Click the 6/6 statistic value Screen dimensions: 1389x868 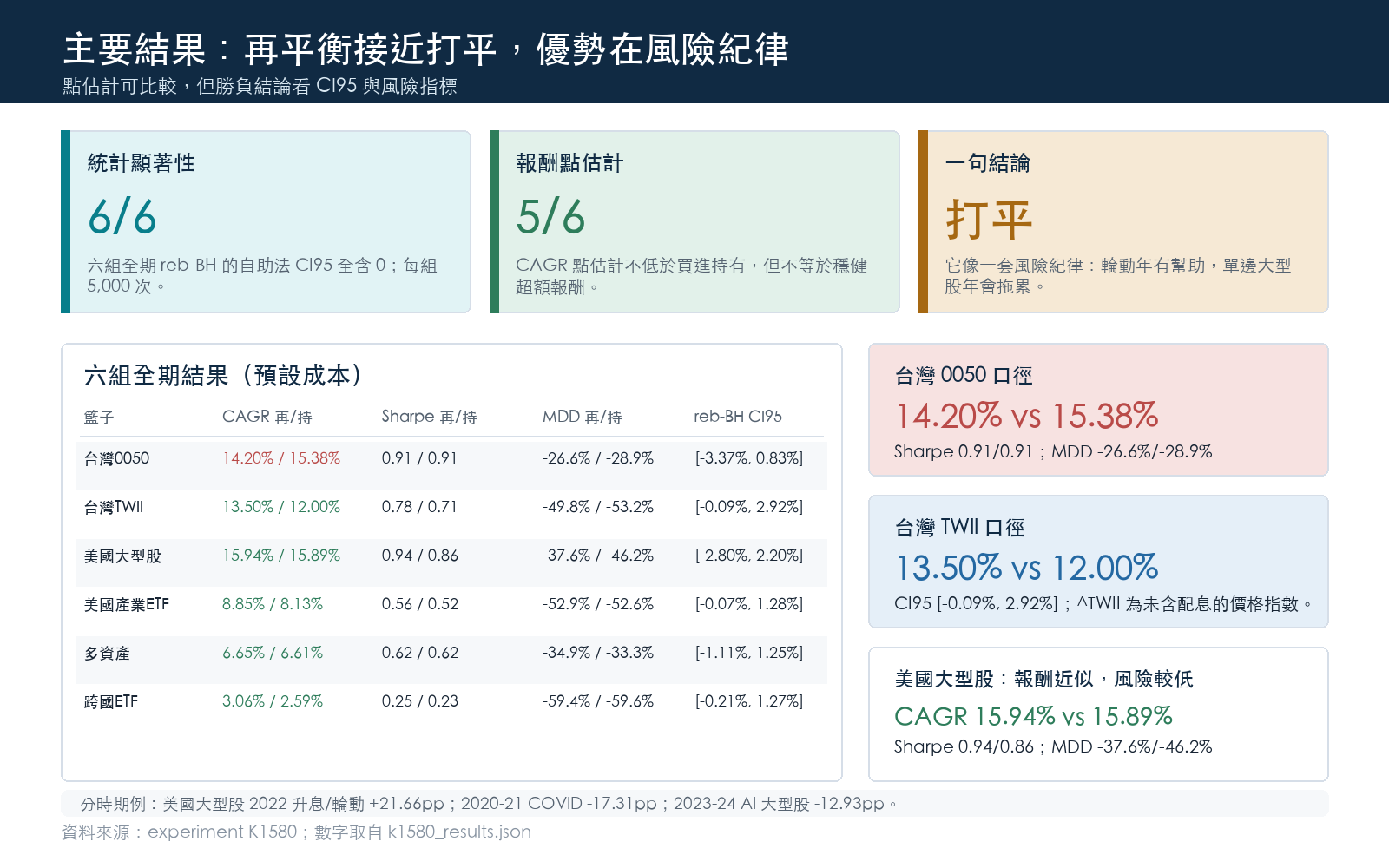point(122,217)
